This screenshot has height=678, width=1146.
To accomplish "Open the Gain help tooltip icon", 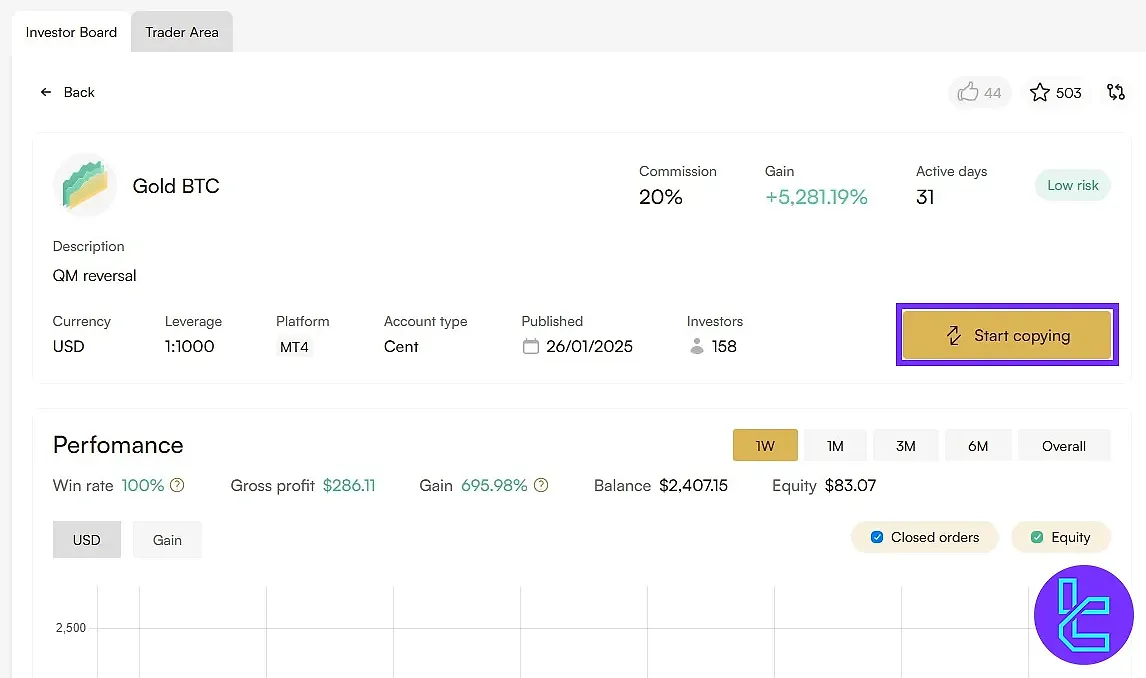I will click(541, 485).
